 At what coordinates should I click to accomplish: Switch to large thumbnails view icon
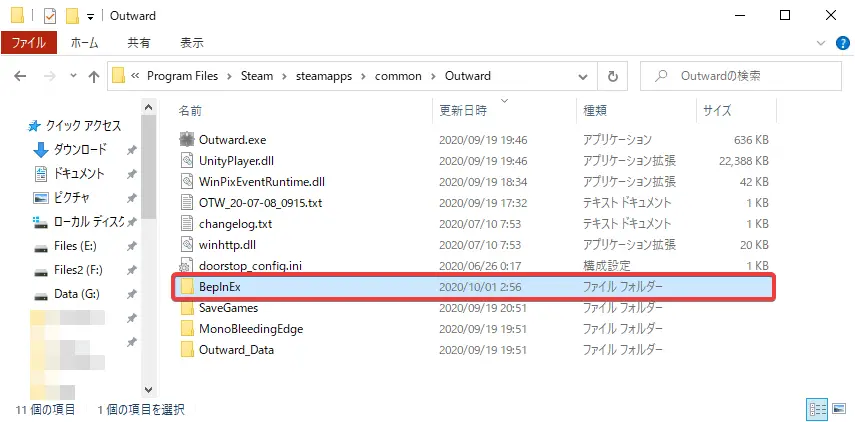click(839, 408)
